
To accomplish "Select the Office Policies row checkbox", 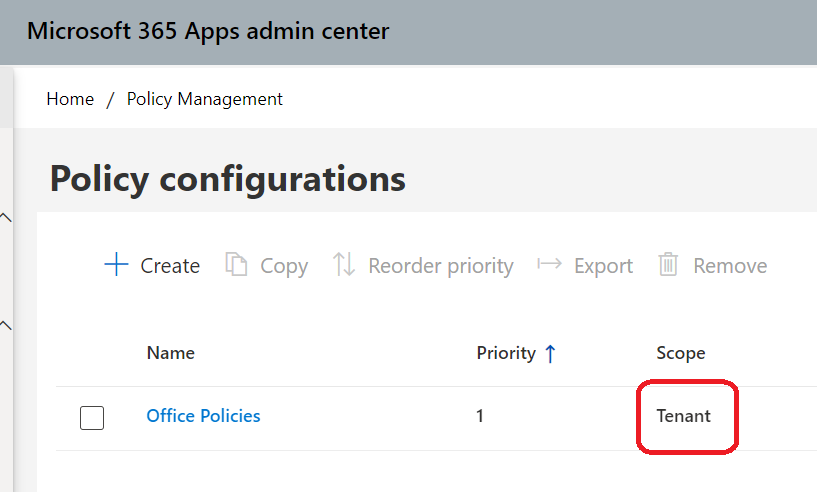I will (x=92, y=417).
